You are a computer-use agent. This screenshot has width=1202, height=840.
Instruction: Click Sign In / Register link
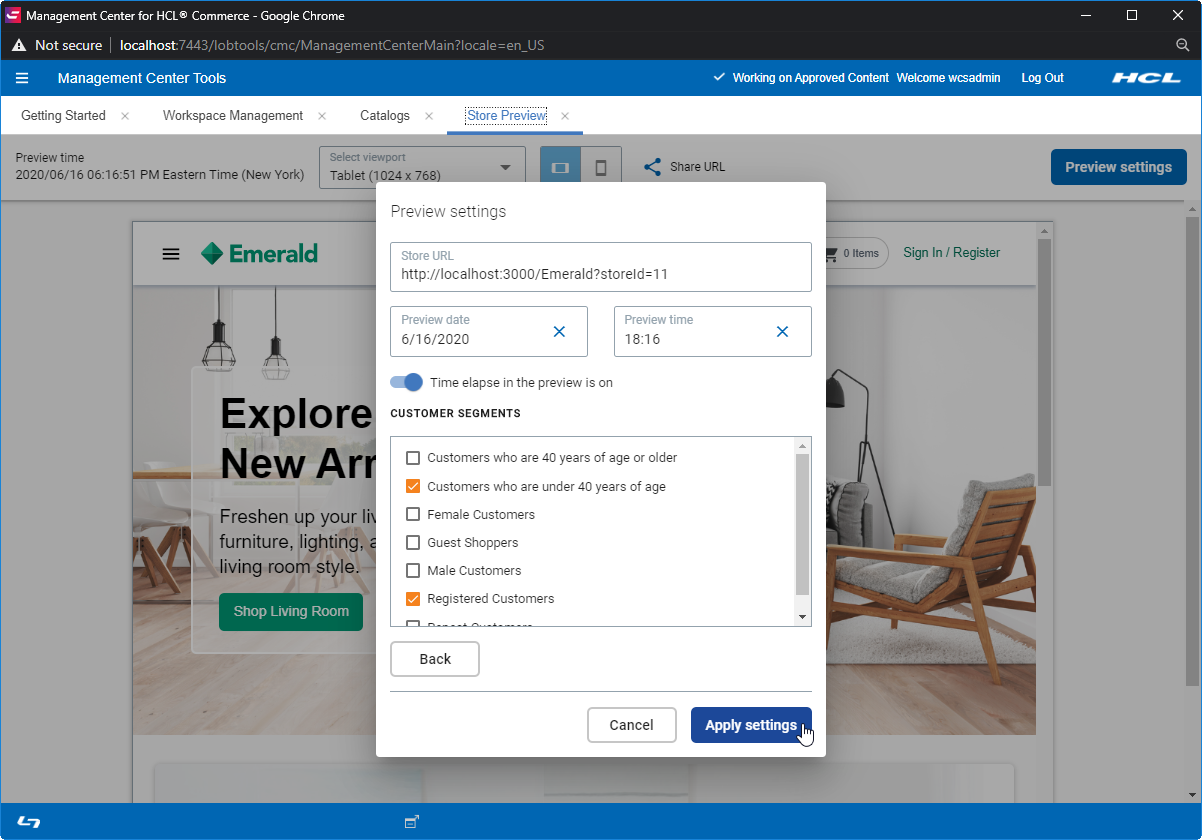(951, 253)
